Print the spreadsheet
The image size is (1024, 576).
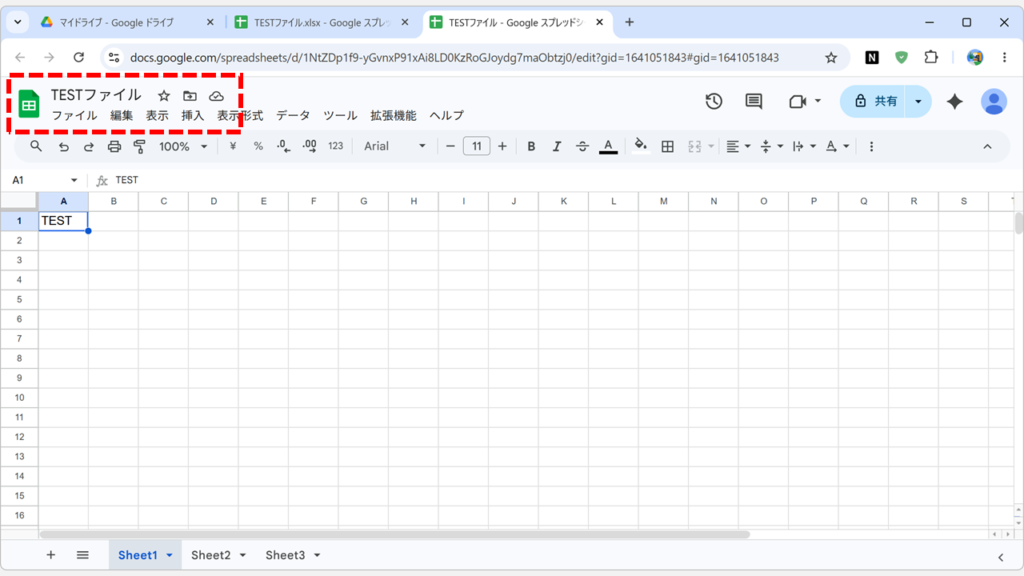point(114,146)
